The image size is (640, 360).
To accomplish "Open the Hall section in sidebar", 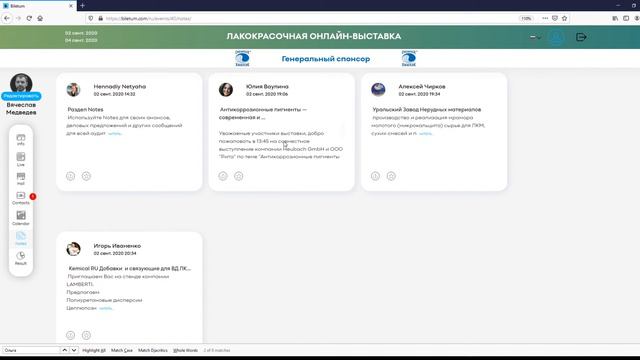I will tap(21, 179).
